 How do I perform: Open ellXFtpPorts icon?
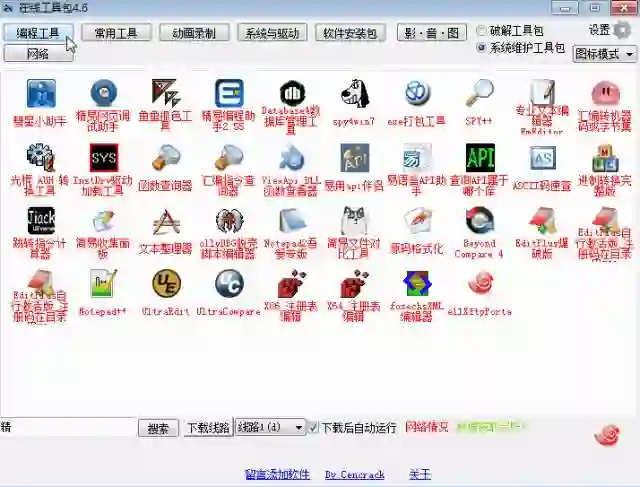point(480,283)
